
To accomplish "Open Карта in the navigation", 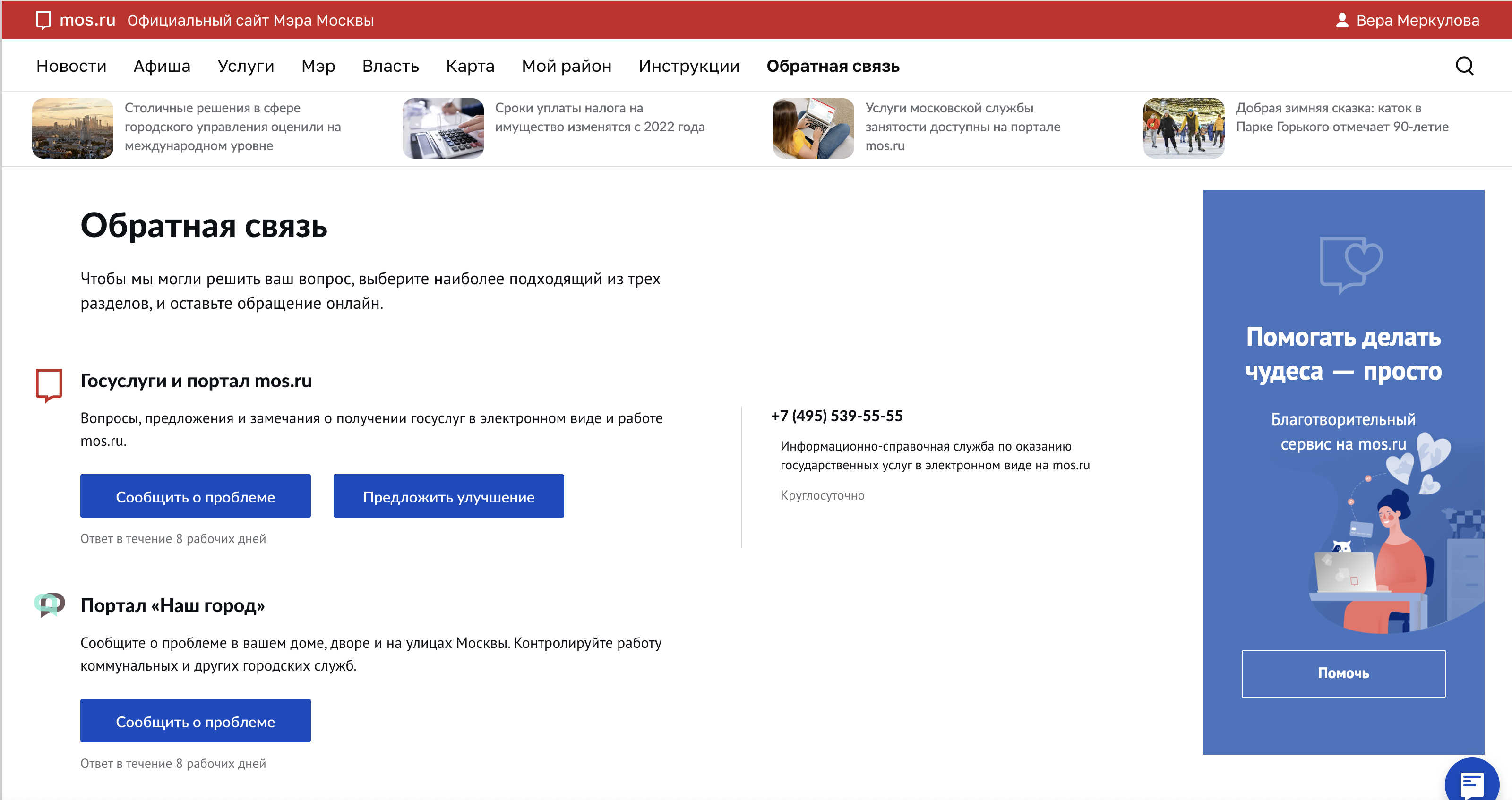I will click(470, 66).
